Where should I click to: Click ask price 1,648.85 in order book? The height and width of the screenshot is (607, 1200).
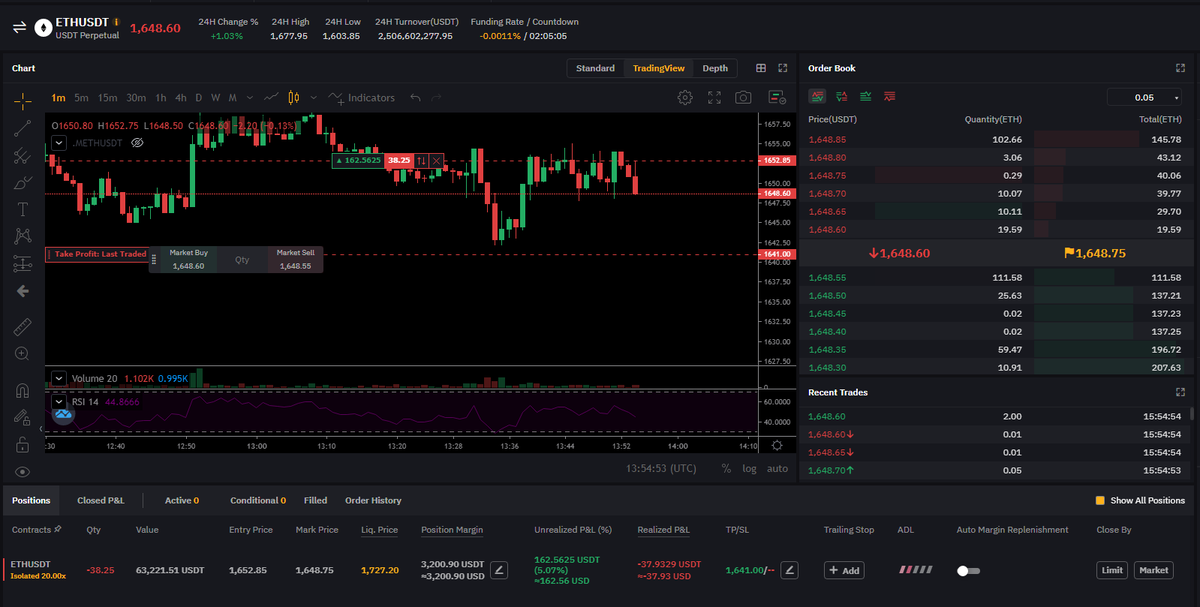pos(827,140)
